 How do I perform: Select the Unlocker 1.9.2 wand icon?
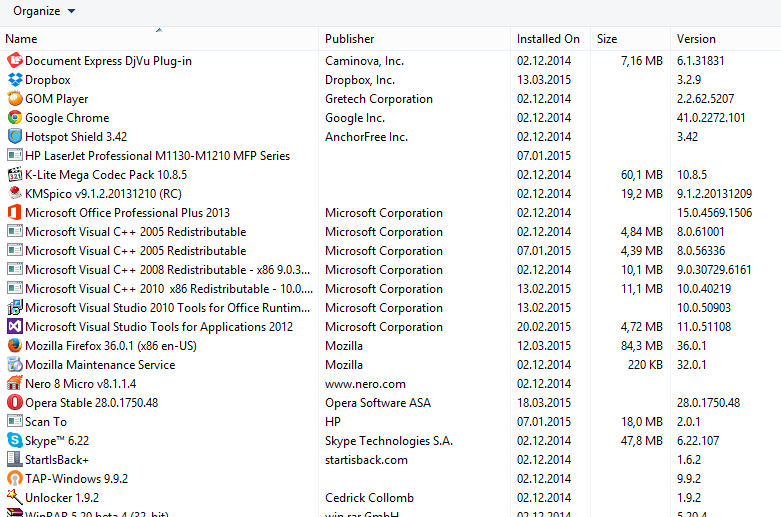[x=15, y=498]
